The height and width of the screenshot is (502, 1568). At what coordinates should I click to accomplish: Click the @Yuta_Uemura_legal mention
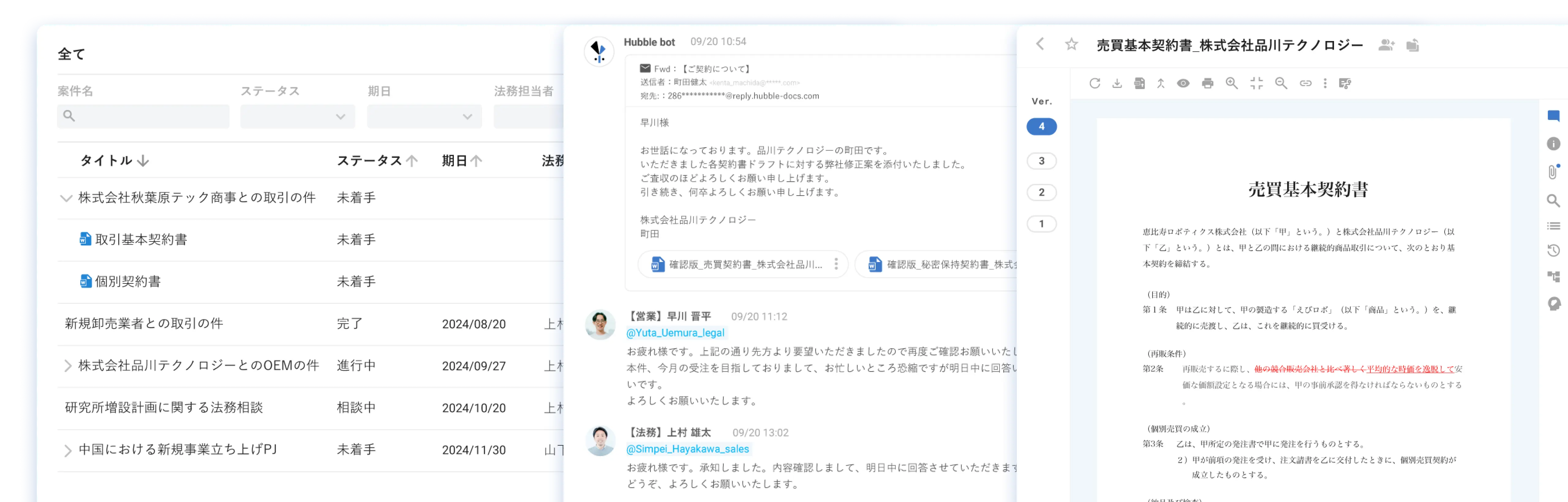[x=675, y=333]
